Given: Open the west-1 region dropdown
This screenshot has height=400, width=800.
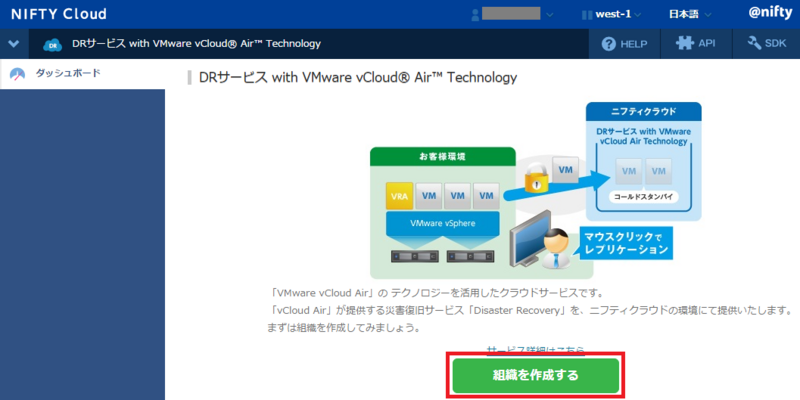Looking at the screenshot, I should click(x=612, y=14).
